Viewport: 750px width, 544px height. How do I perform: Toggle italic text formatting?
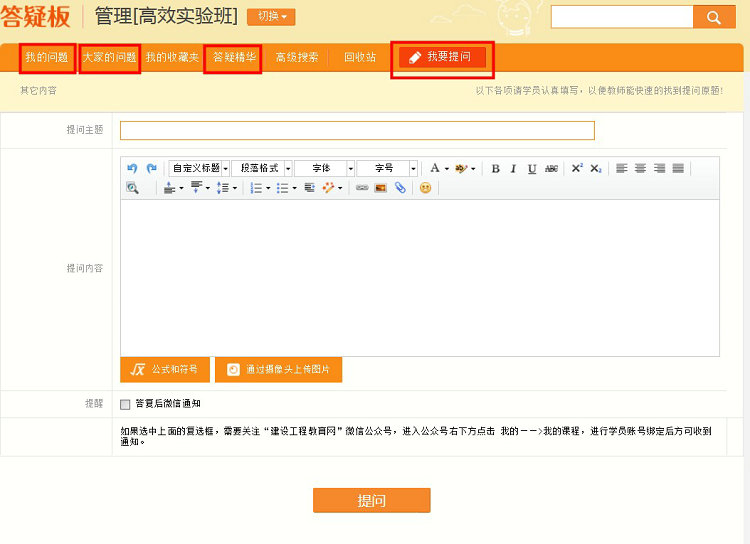pos(513,169)
